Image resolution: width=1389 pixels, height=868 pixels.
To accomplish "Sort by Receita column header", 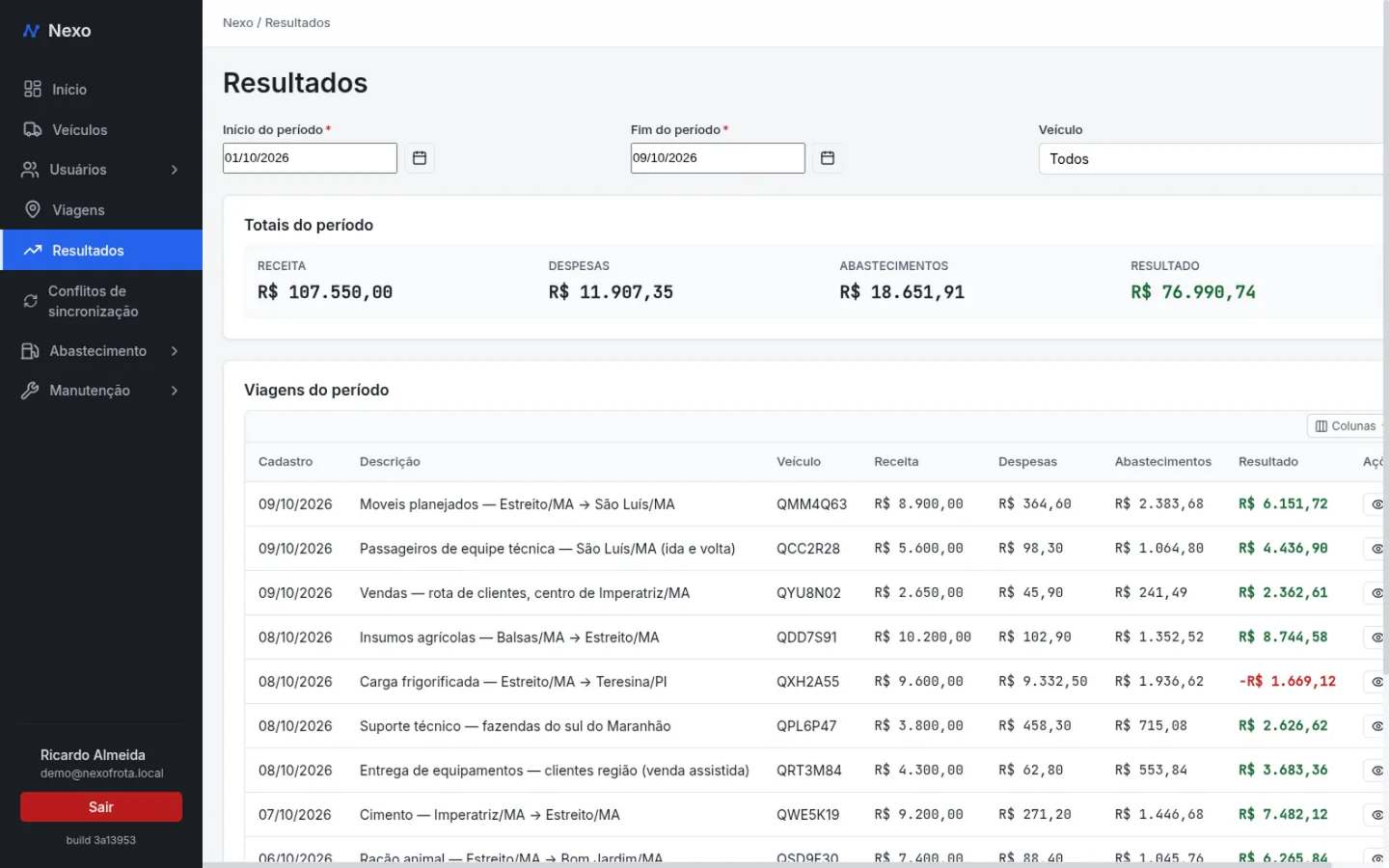I will tap(896, 462).
